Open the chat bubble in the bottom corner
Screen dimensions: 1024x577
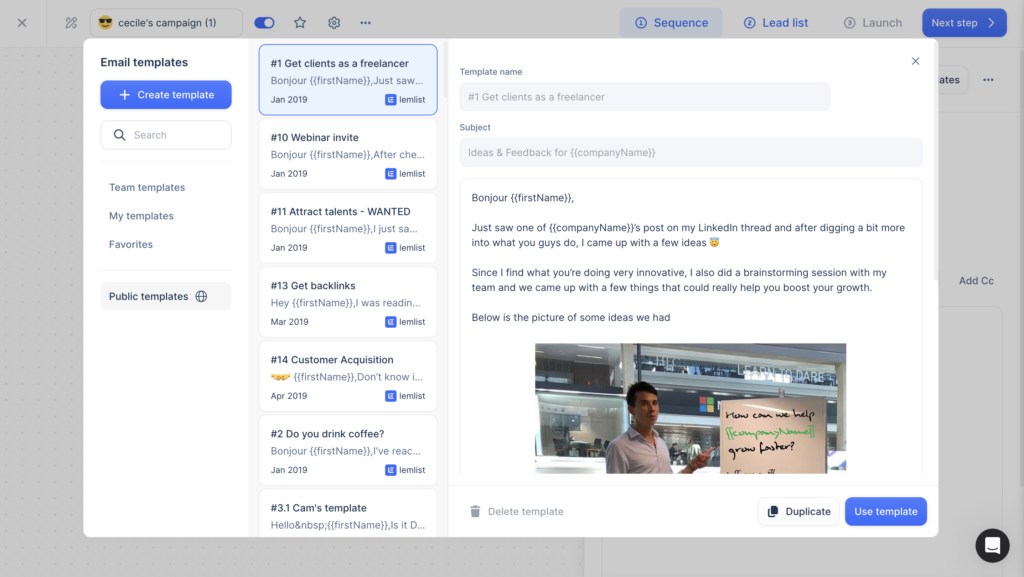pyautogui.click(x=992, y=545)
